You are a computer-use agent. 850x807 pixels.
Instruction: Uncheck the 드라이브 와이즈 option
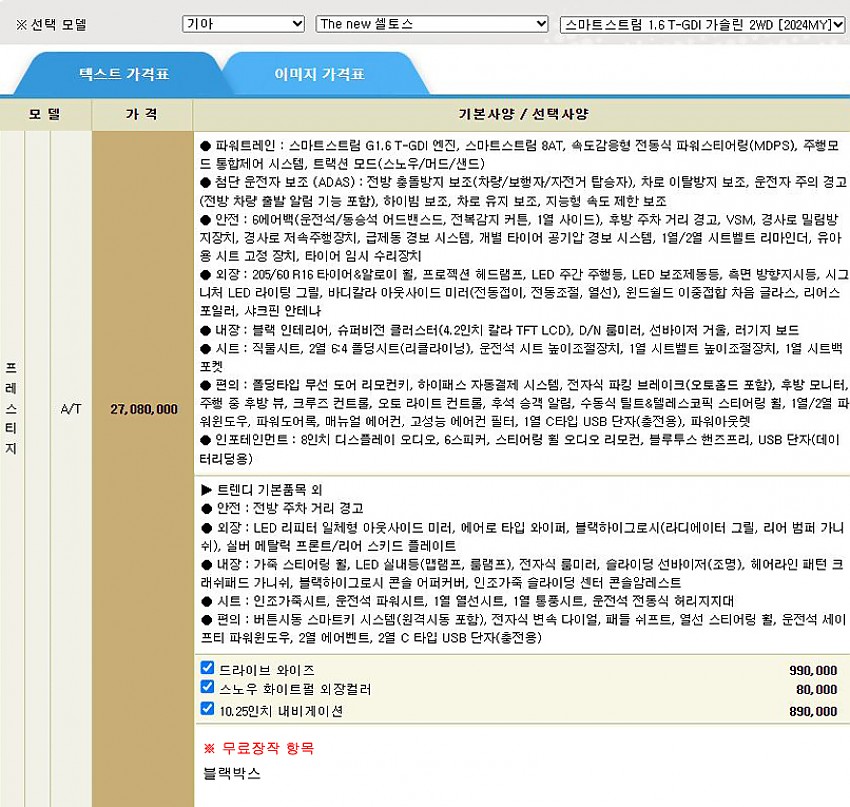tap(207, 668)
